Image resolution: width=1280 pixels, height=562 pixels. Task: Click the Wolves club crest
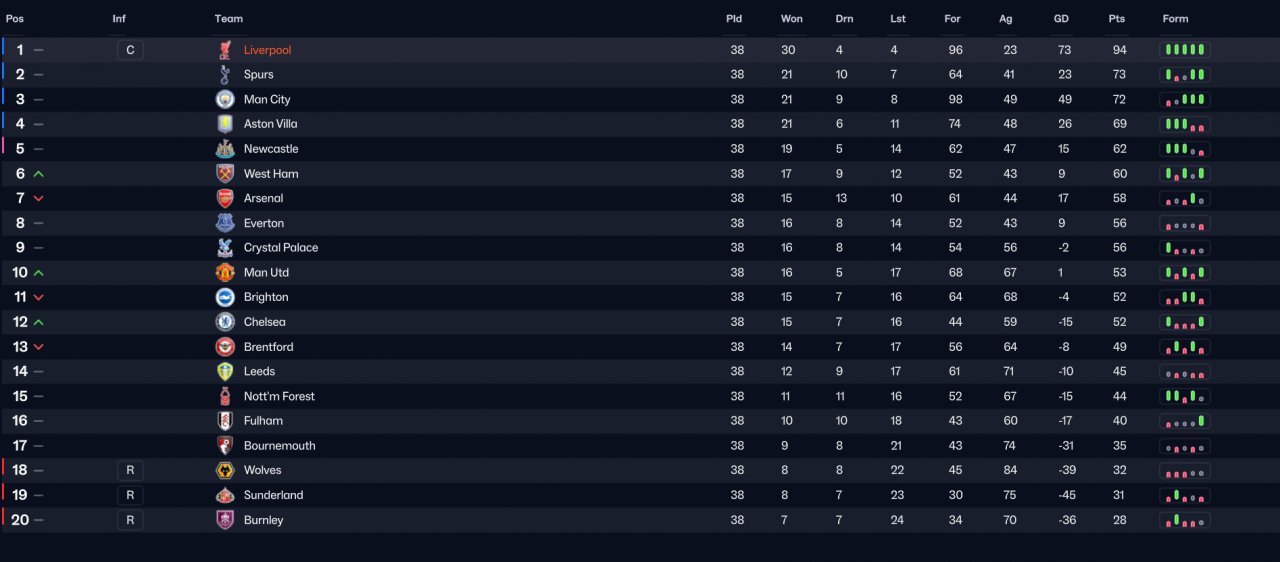tap(225, 470)
